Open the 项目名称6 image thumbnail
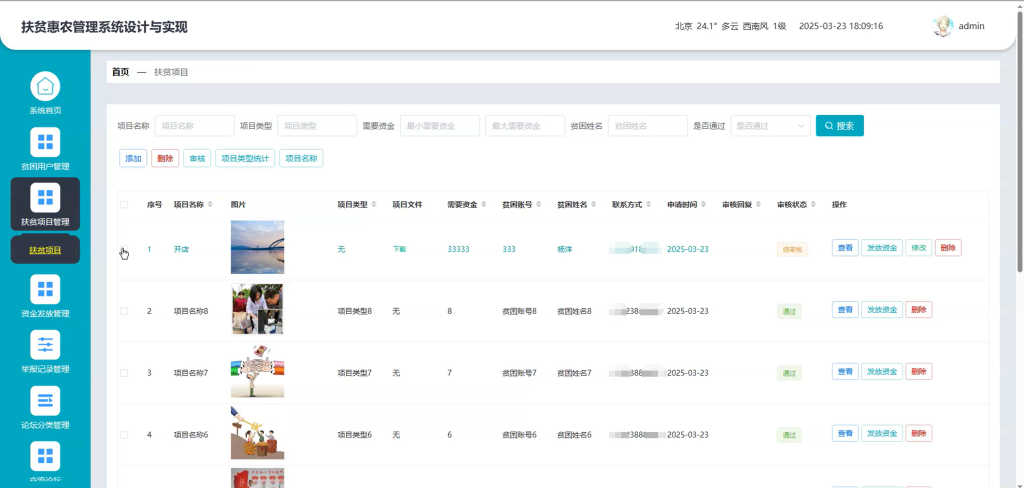The image size is (1024, 488). 257,432
